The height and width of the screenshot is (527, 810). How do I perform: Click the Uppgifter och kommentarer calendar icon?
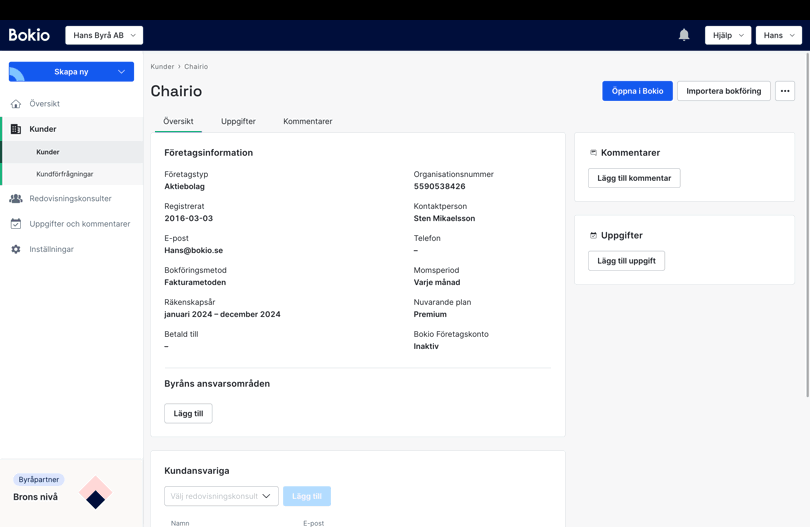(x=16, y=224)
